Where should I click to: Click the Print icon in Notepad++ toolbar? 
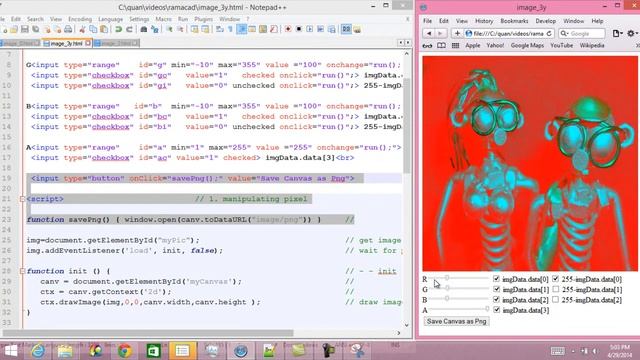[x=68, y=29]
